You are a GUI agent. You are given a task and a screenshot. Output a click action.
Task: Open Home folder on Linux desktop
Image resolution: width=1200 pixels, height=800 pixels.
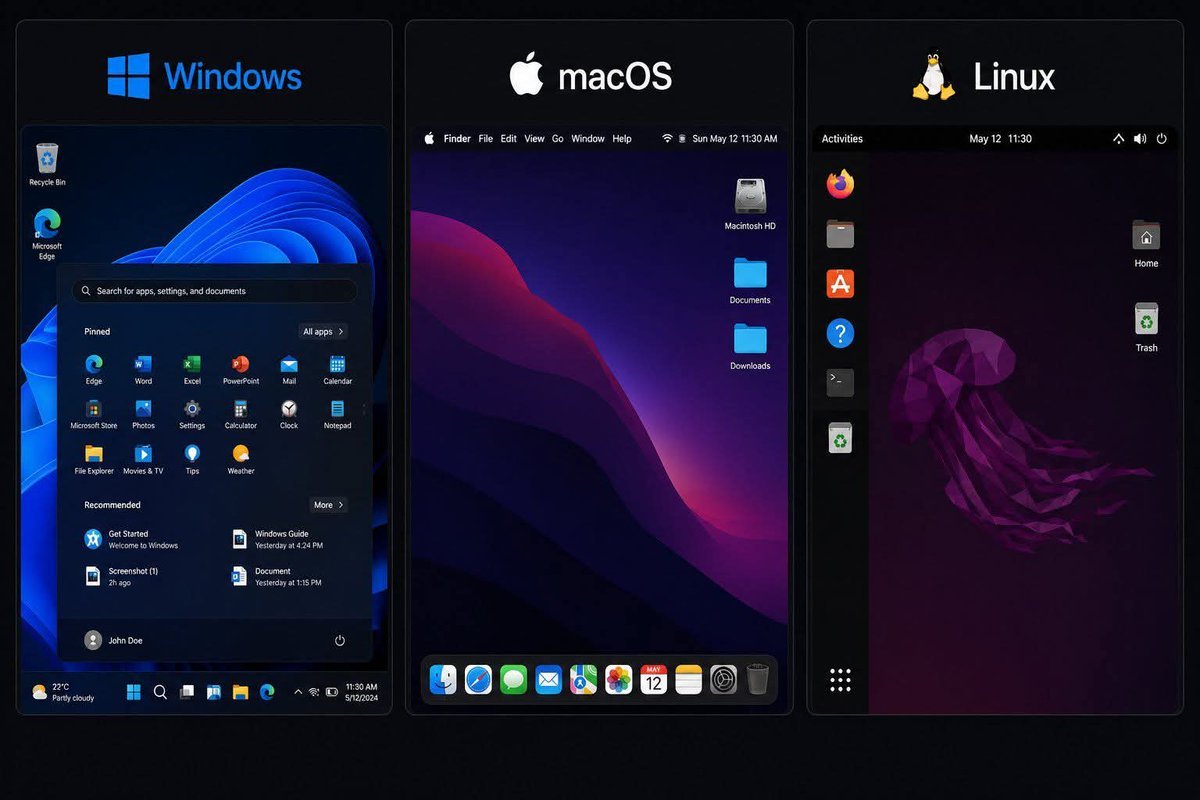point(1146,244)
